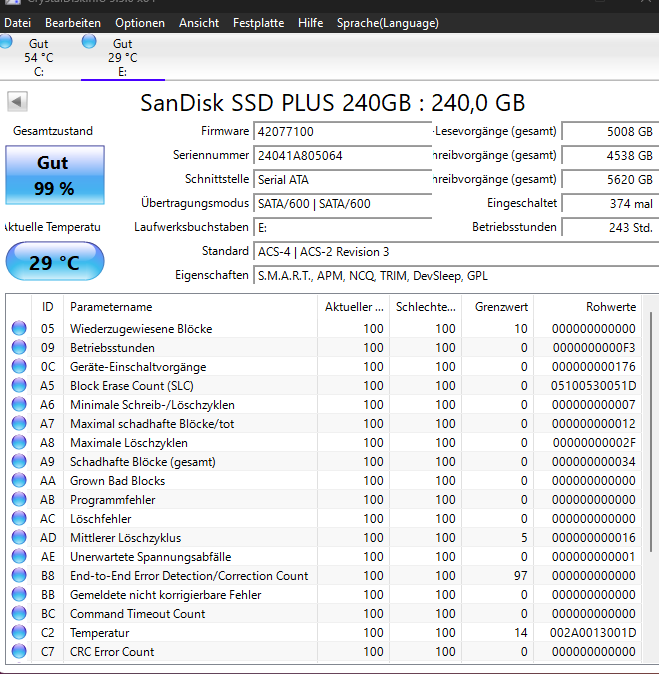Click the Übertragungsmodus field SATA/600
Image resolution: width=659 pixels, height=674 pixels.
tap(343, 204)
